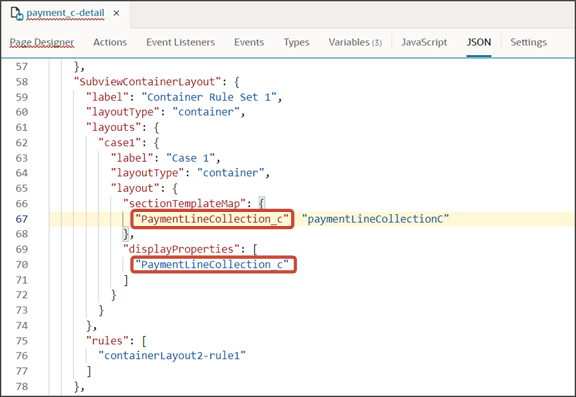Click the payment_c-detail file icon

pos(17,14)
